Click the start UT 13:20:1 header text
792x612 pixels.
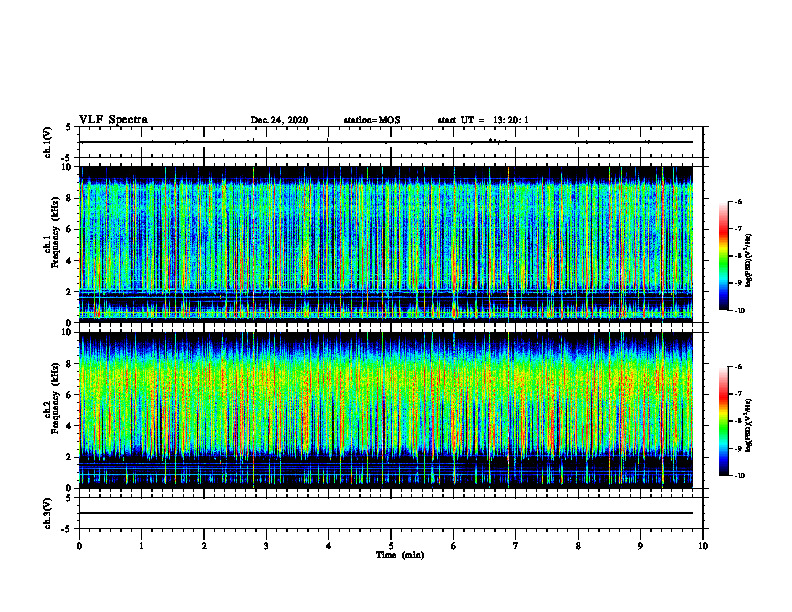pyautogui.click(x=483, y=120)
